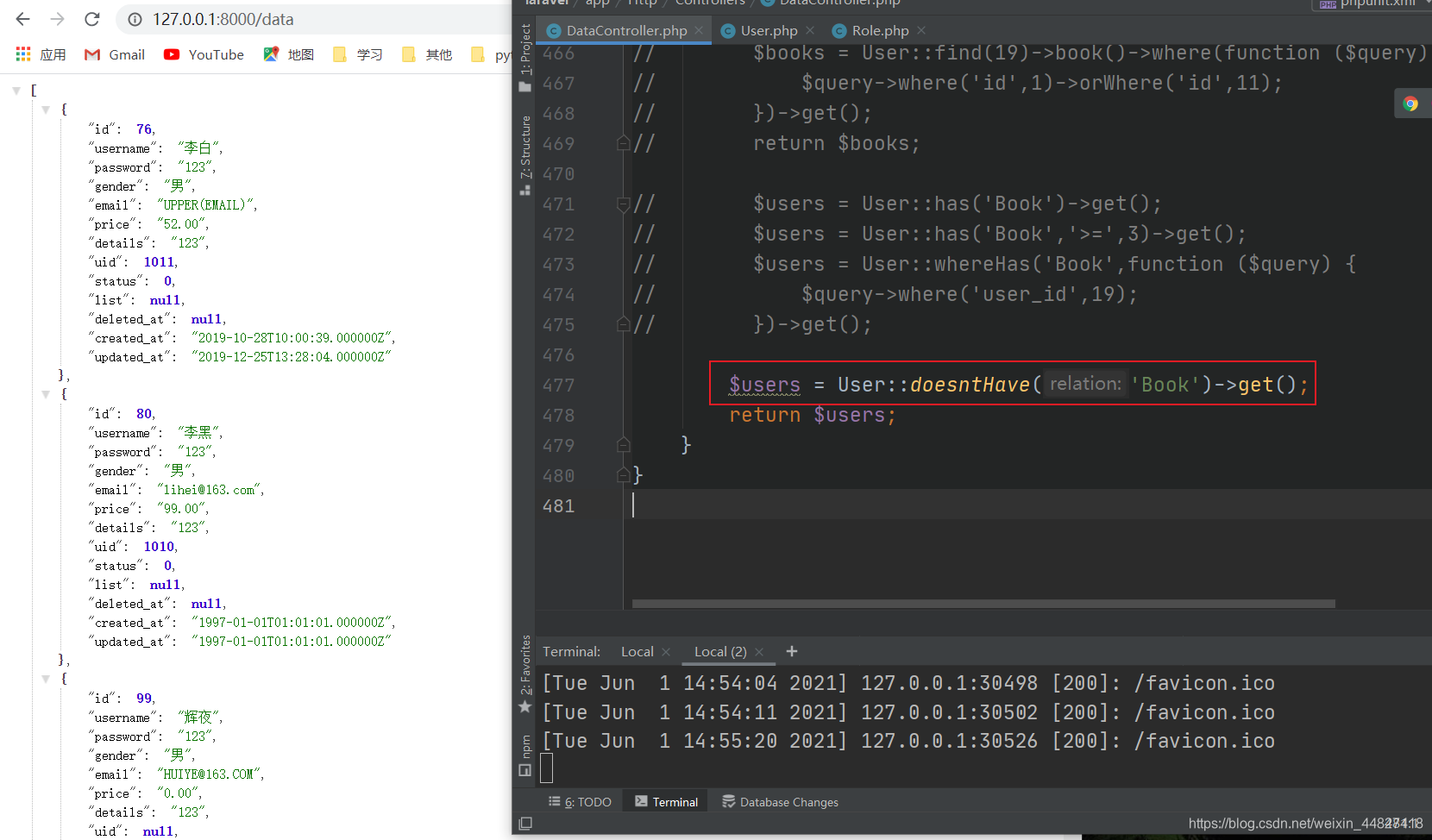Screen dimensions: 1432x840
Task: Close the User.php tab
Action: coord(810,30)
